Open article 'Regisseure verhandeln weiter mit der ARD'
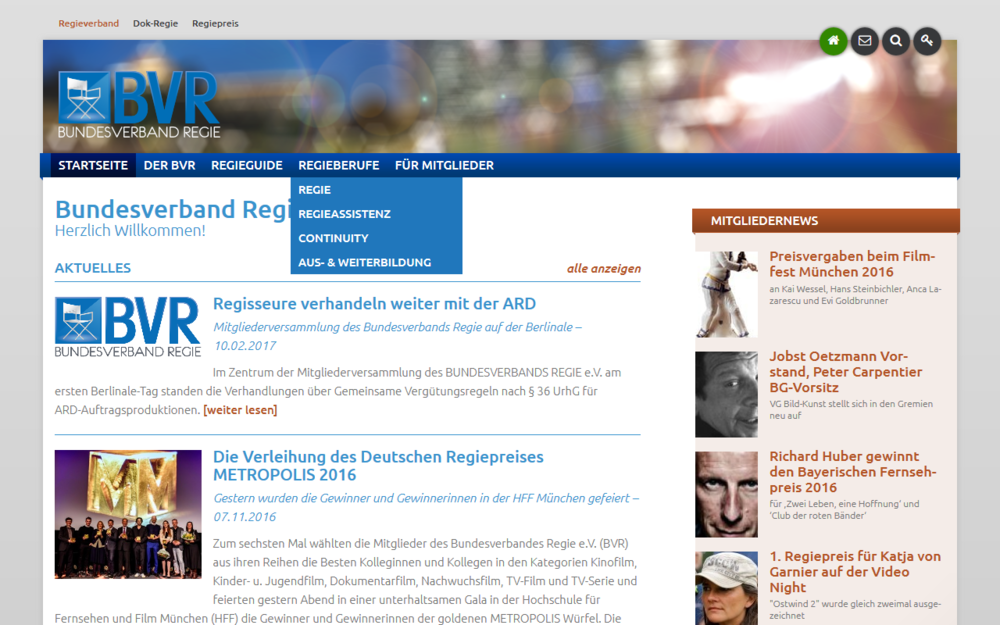1000x625 pixels. coord(374,304)
